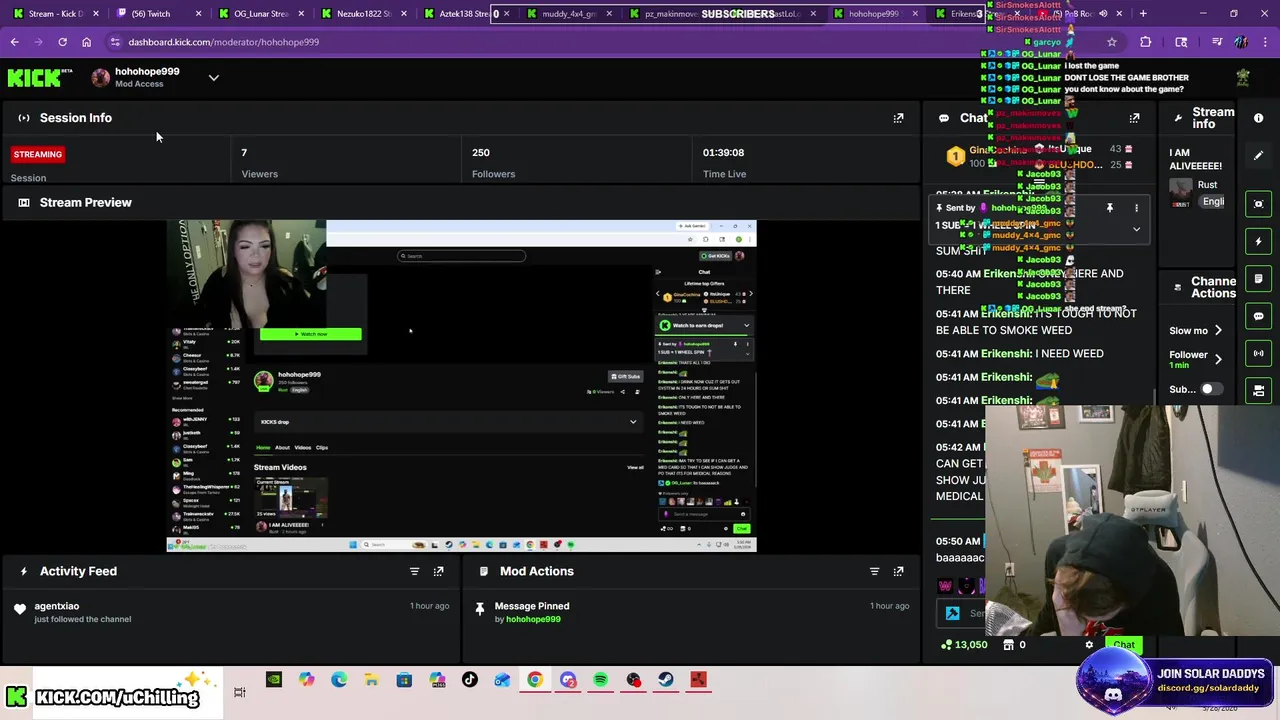Click the English language tag
The image size is (1280, 720).
[1213, 202]
